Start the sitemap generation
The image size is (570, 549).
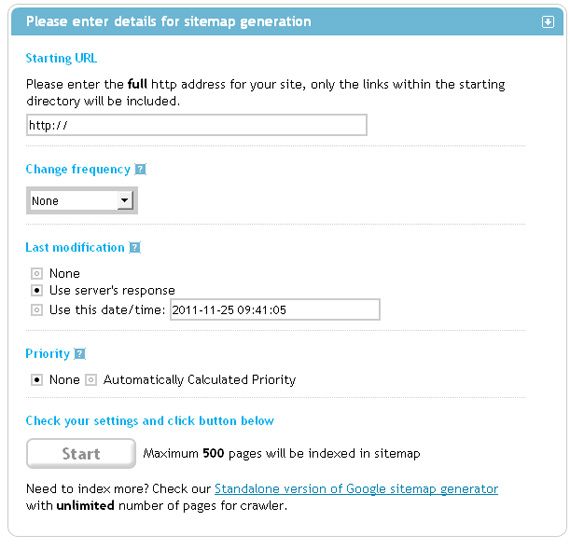pos(81,453)
